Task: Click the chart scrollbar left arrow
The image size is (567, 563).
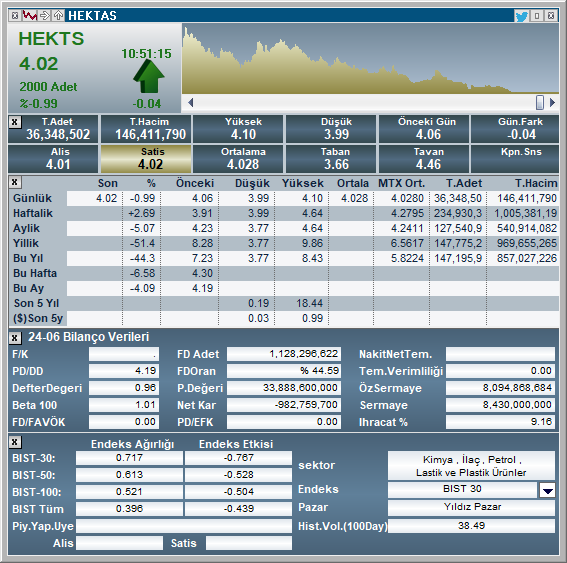Action: (191, 103)
